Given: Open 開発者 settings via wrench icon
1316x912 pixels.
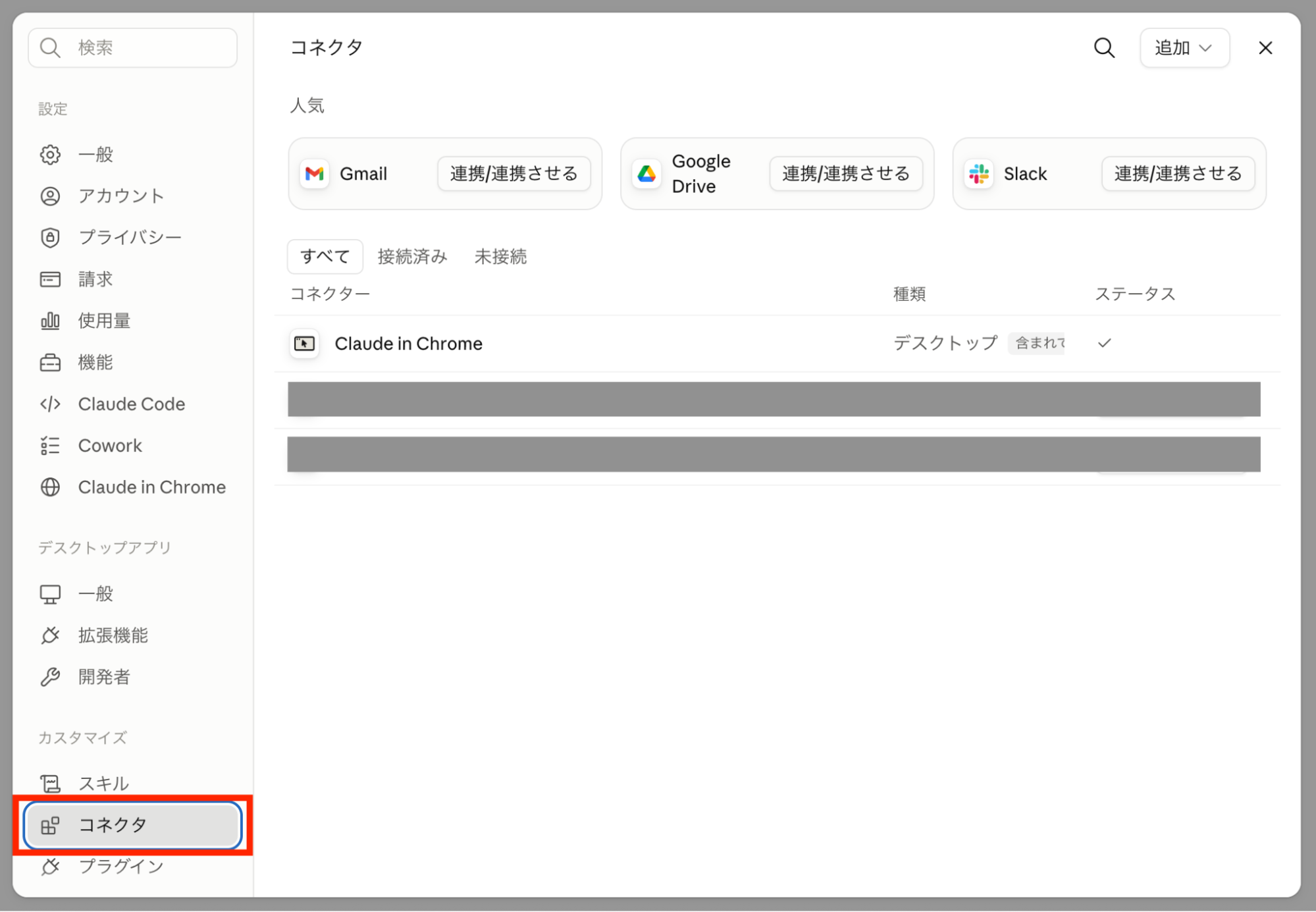Looking at the screenshot, I should point(50,677).
